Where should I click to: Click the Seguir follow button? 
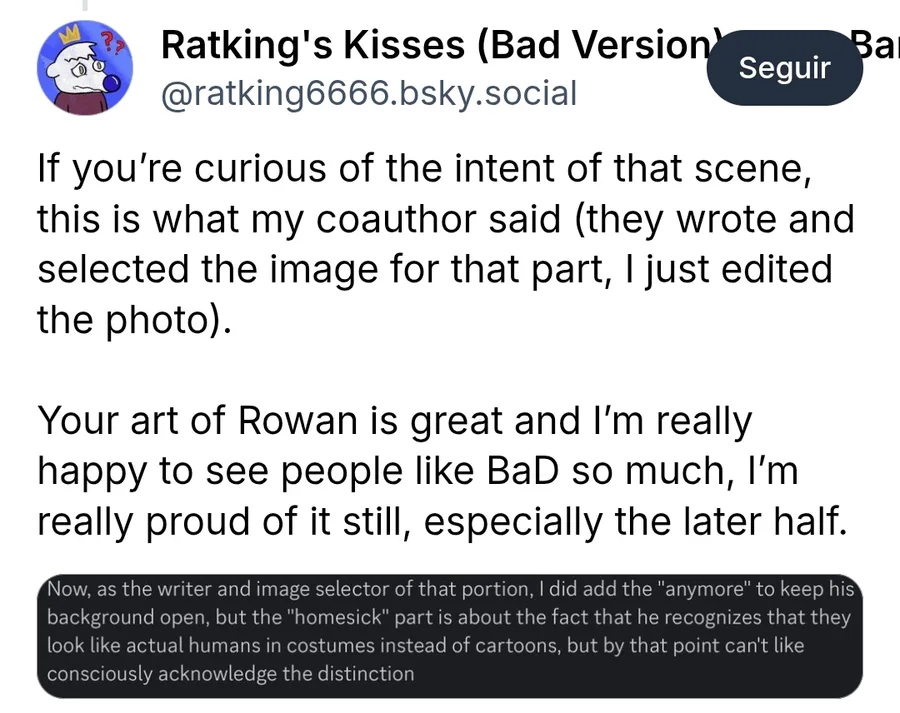784,68
